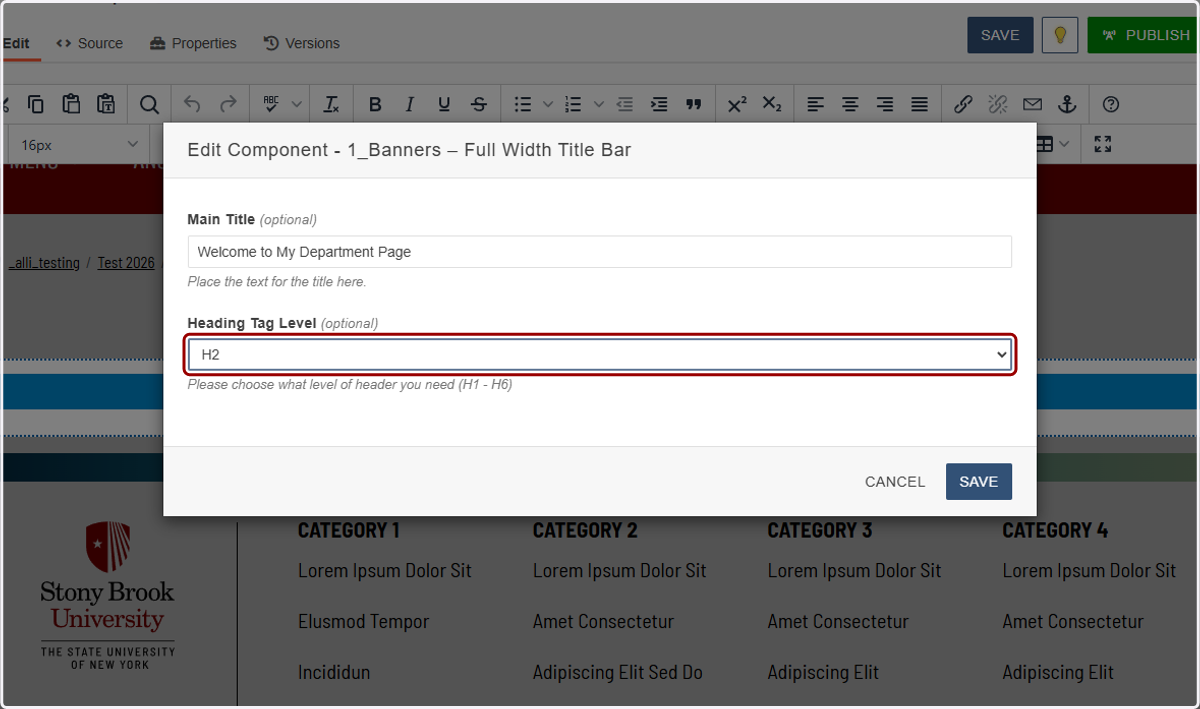Click Adipiscing Elit Sed Do link
Screen dimensions: 1200x709
tap(618, 672)
